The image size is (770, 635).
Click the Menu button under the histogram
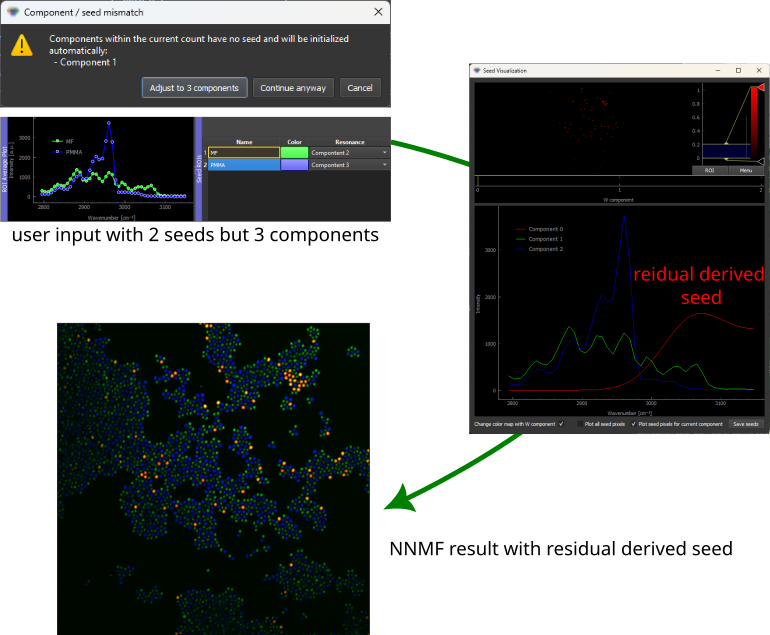coord(745,170)
